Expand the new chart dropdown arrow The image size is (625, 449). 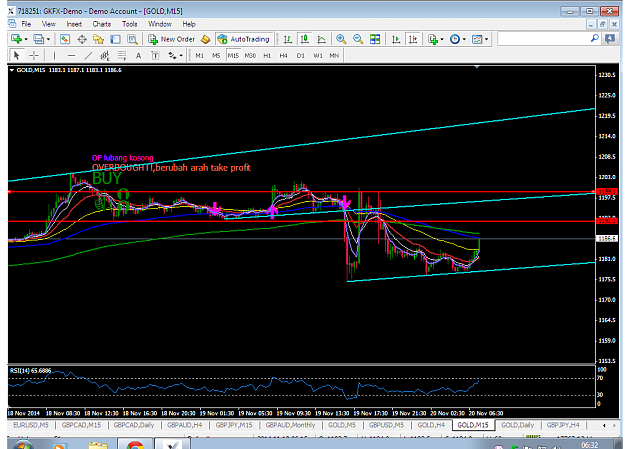26,39
